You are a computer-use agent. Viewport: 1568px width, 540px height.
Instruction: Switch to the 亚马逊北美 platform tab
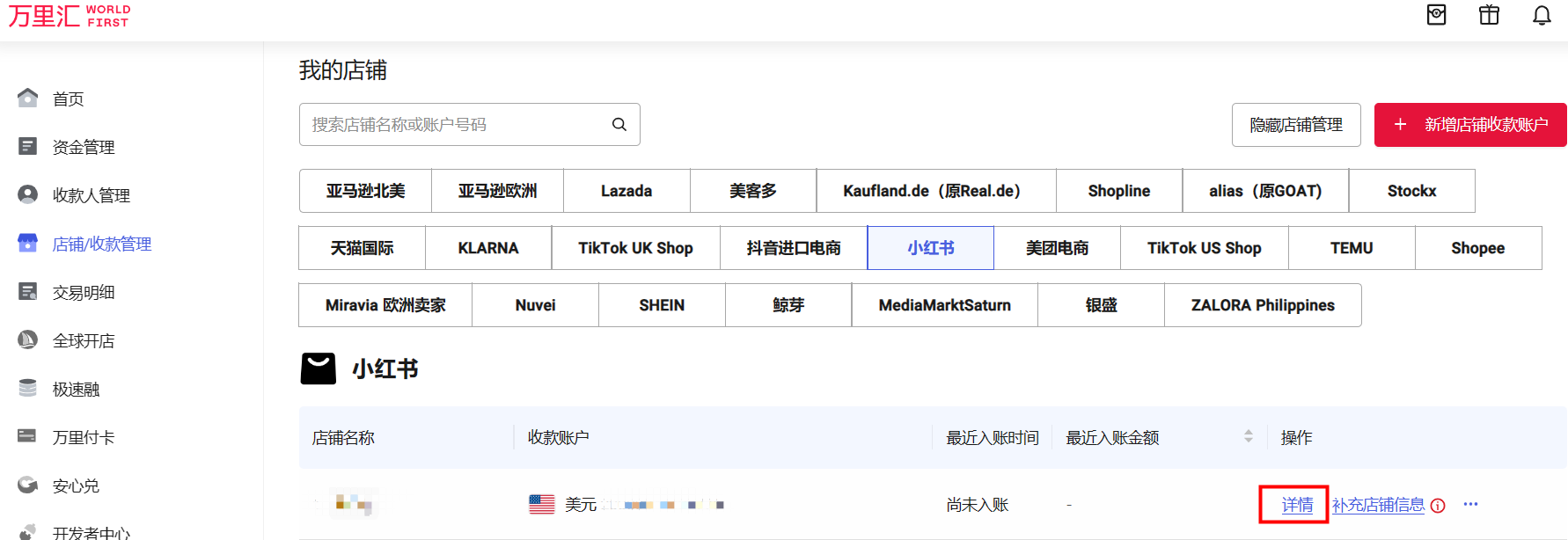(365, 191)
